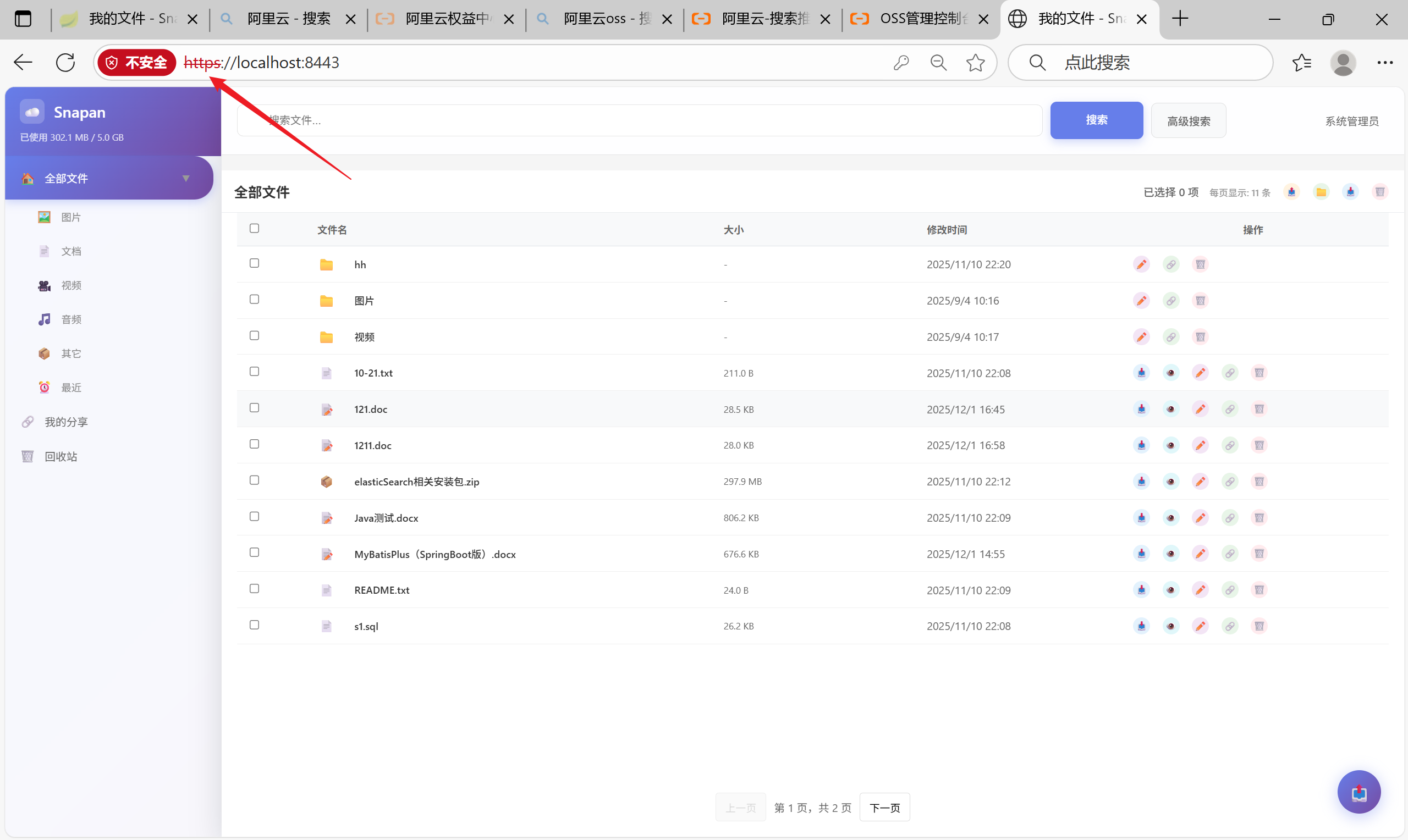Click the toolbar upload icon
The image size is (1408, 840).
pyautogui.click(x=1291, y=192)
